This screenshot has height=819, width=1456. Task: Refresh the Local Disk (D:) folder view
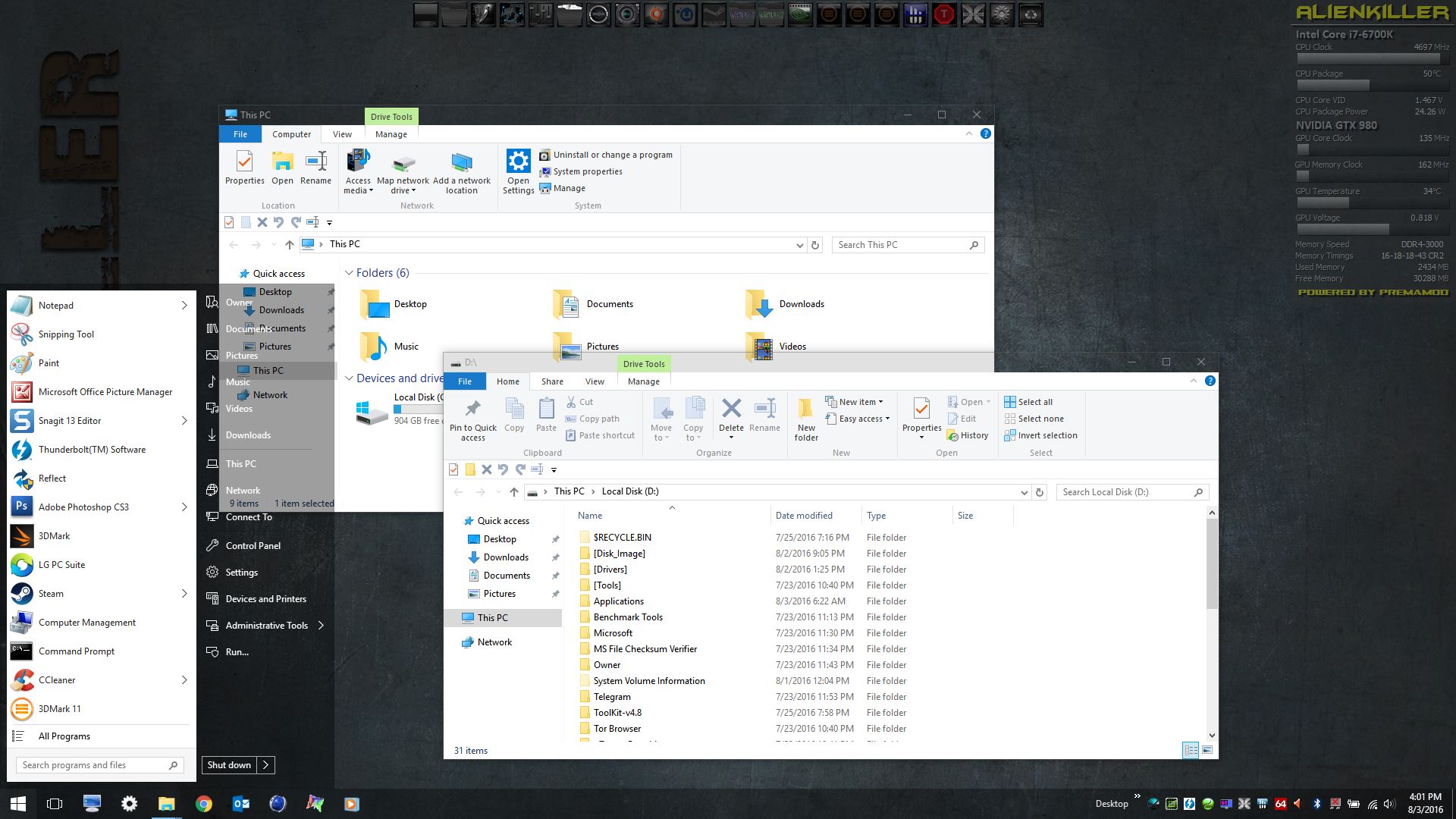pos(1040,492)
